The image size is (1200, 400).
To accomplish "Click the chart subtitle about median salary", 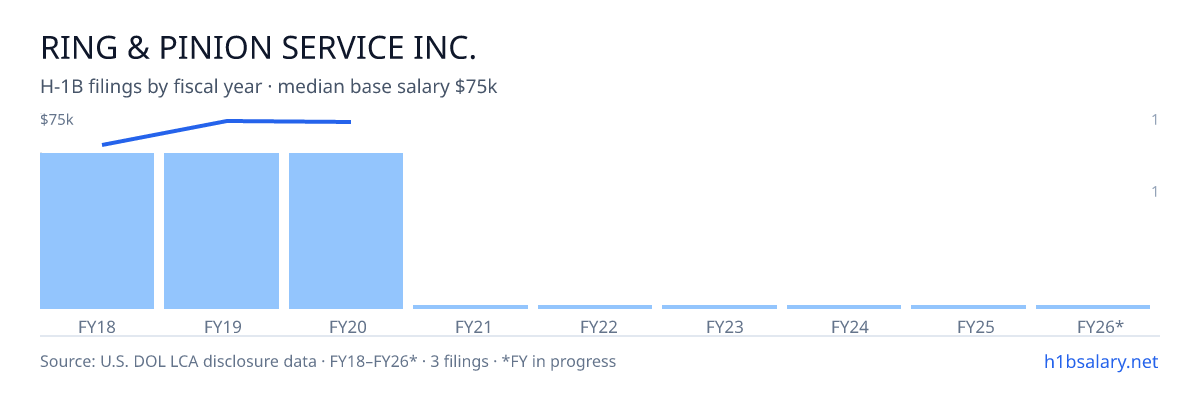I will pos(269,87).
